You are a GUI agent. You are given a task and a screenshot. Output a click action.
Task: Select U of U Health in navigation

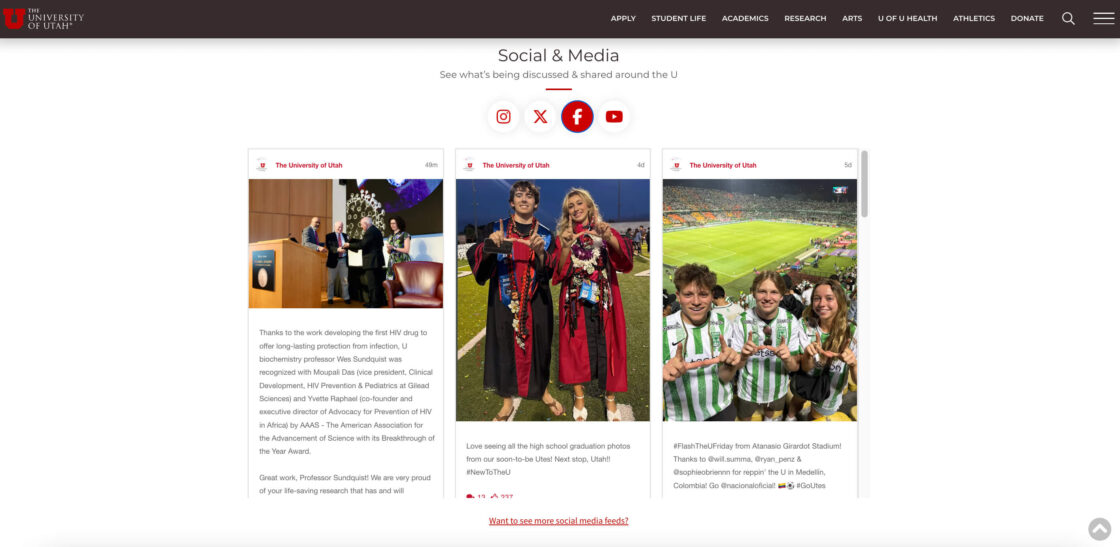[x=907, y=19]
